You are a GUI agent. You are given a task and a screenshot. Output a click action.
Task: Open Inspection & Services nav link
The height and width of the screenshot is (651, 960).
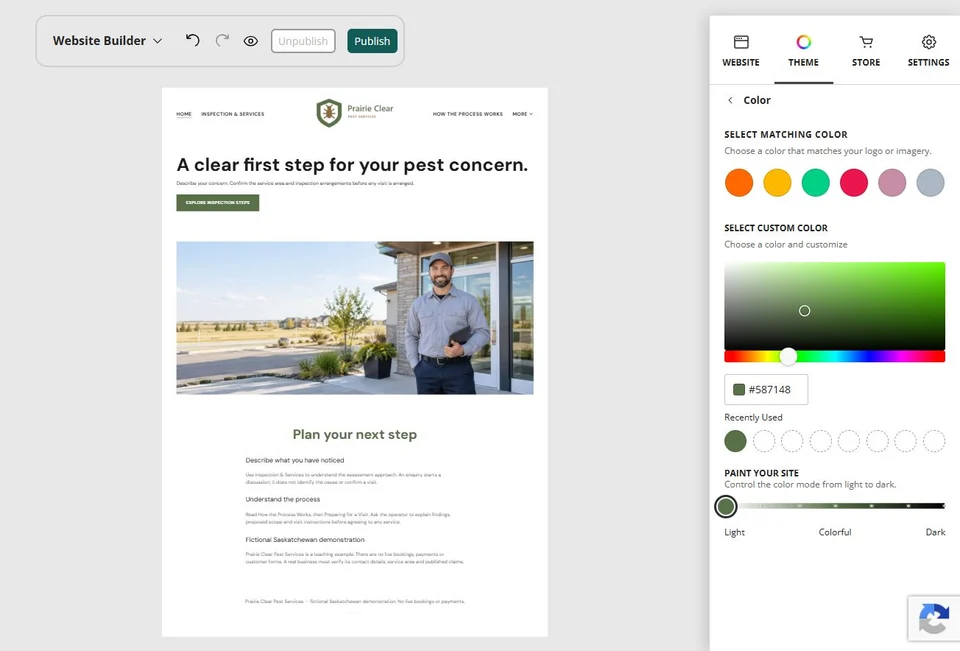click(x=233, y=114)
